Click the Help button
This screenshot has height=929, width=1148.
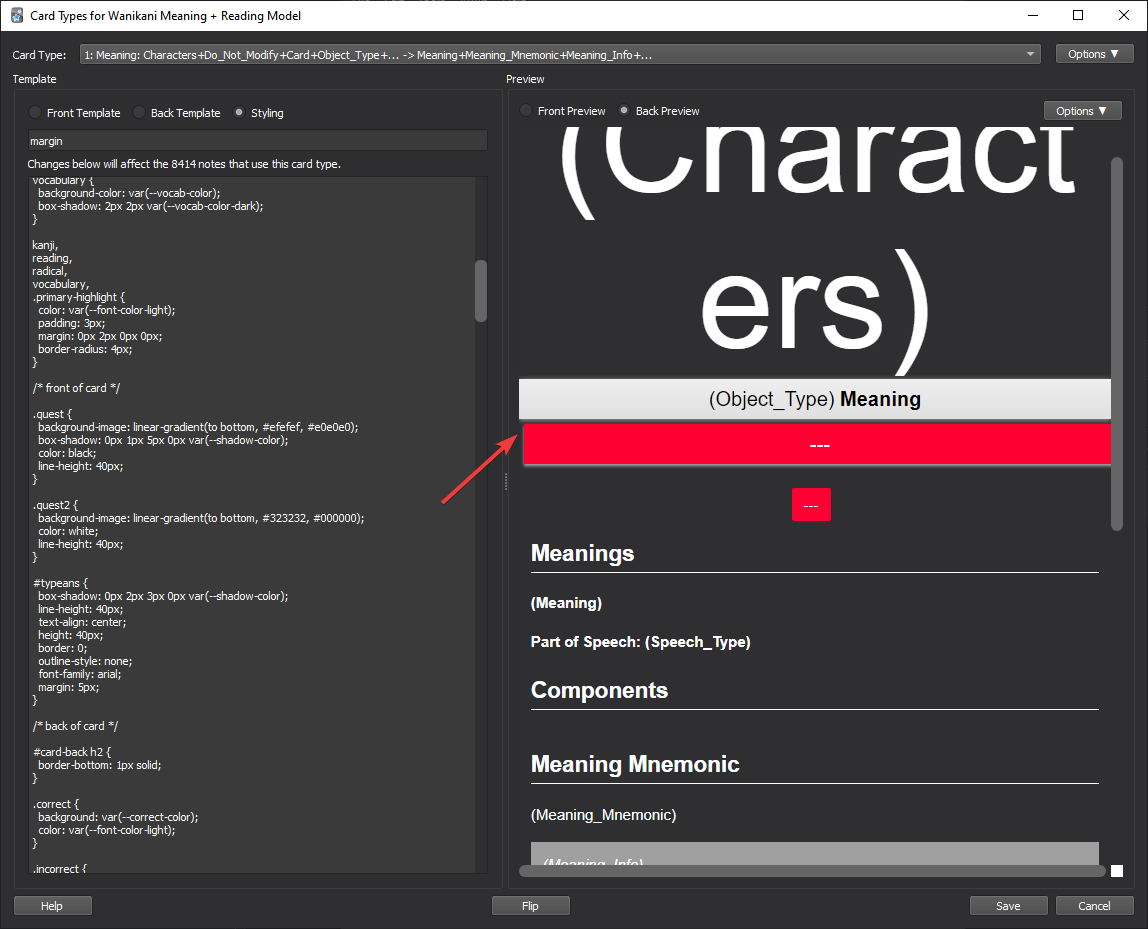coord(52,906)
